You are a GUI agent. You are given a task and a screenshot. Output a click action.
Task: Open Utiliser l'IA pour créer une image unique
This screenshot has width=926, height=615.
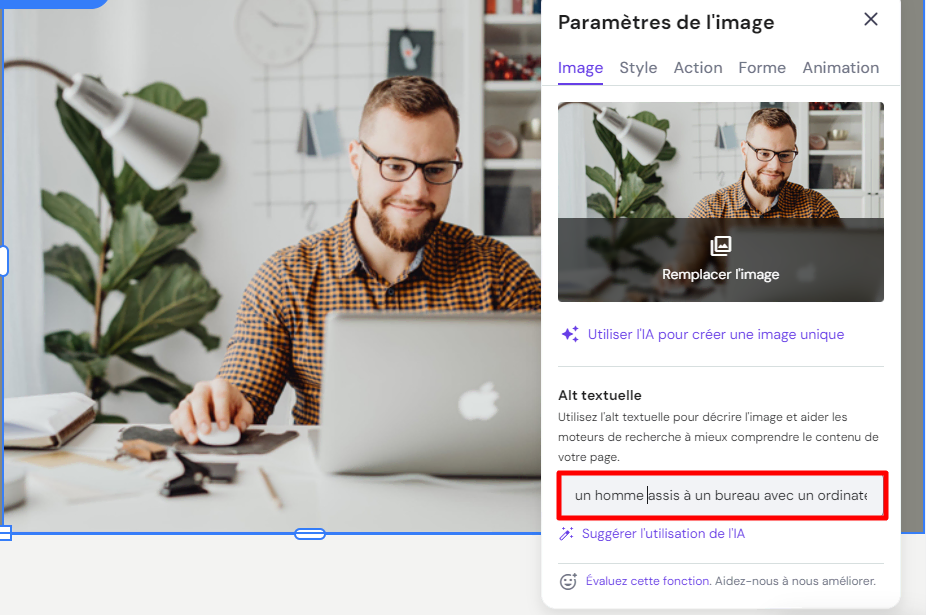[716, 334]
